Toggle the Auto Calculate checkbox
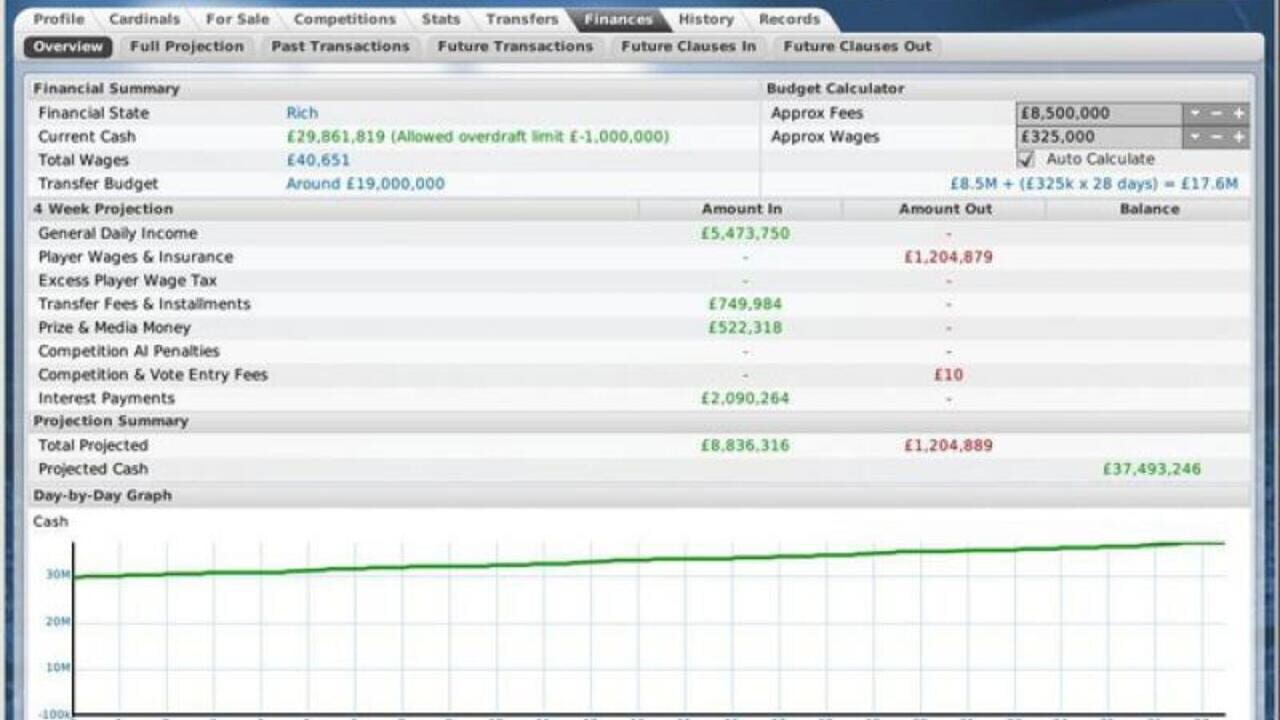The width and height of the screenshot is (1280, 720). coord(1025,160)
